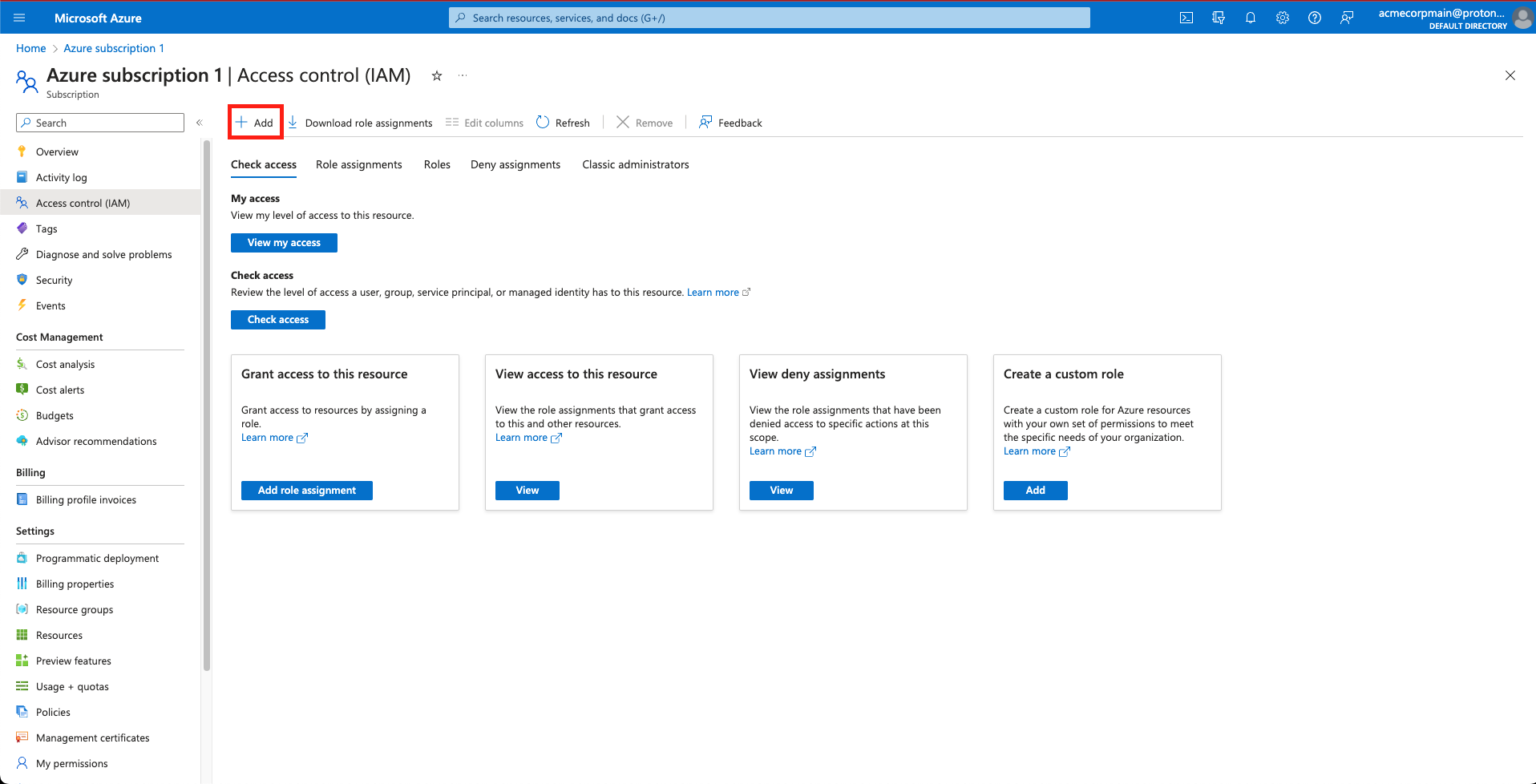
Task: Focus the global search resources box
Action: coord(770,18)
